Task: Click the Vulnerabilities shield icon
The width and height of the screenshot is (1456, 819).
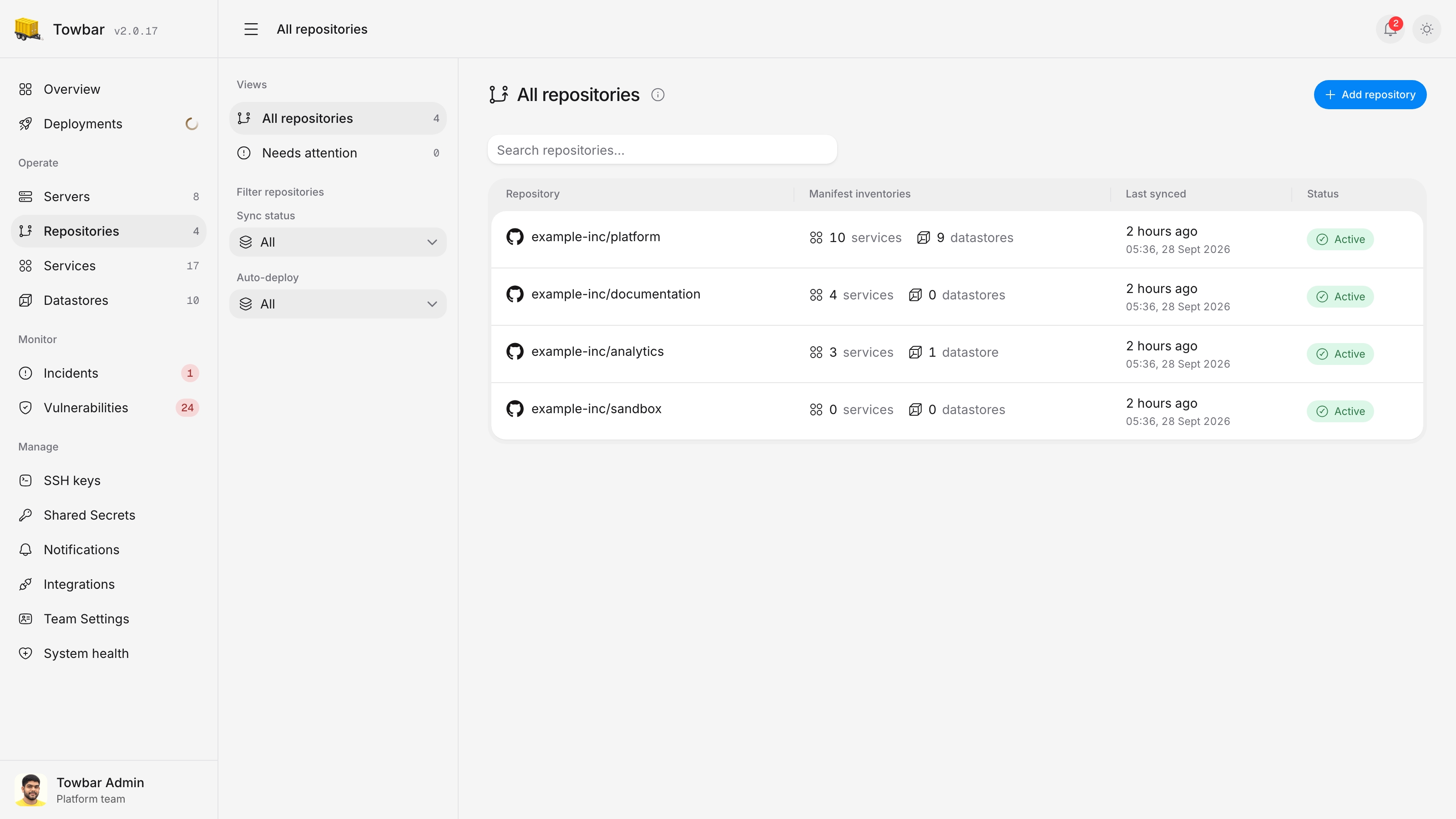Action: pyautogui.click(x=25, y=408)
